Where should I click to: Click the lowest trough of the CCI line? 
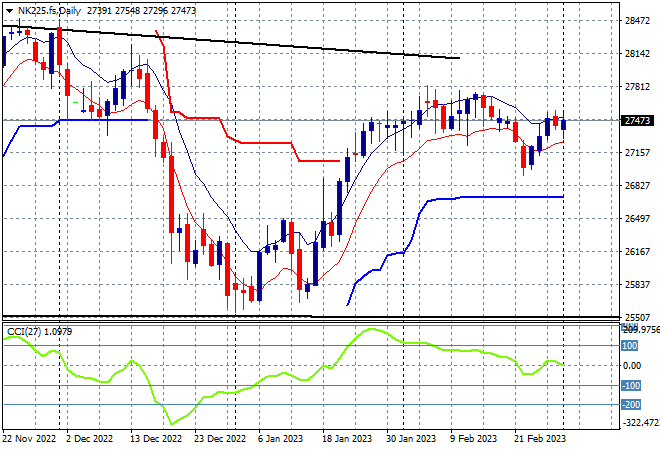pos(171,423)
